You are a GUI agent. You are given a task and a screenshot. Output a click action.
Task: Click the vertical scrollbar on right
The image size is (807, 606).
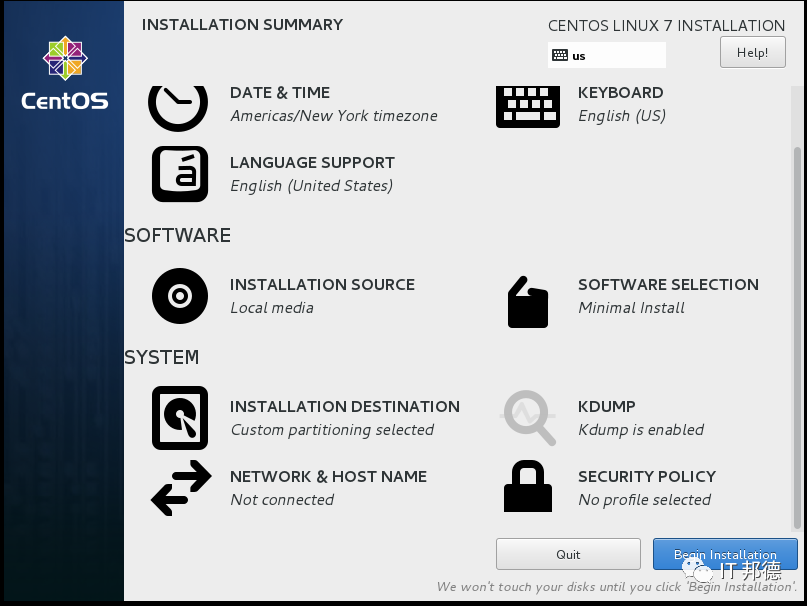click(x=798, y=337)
